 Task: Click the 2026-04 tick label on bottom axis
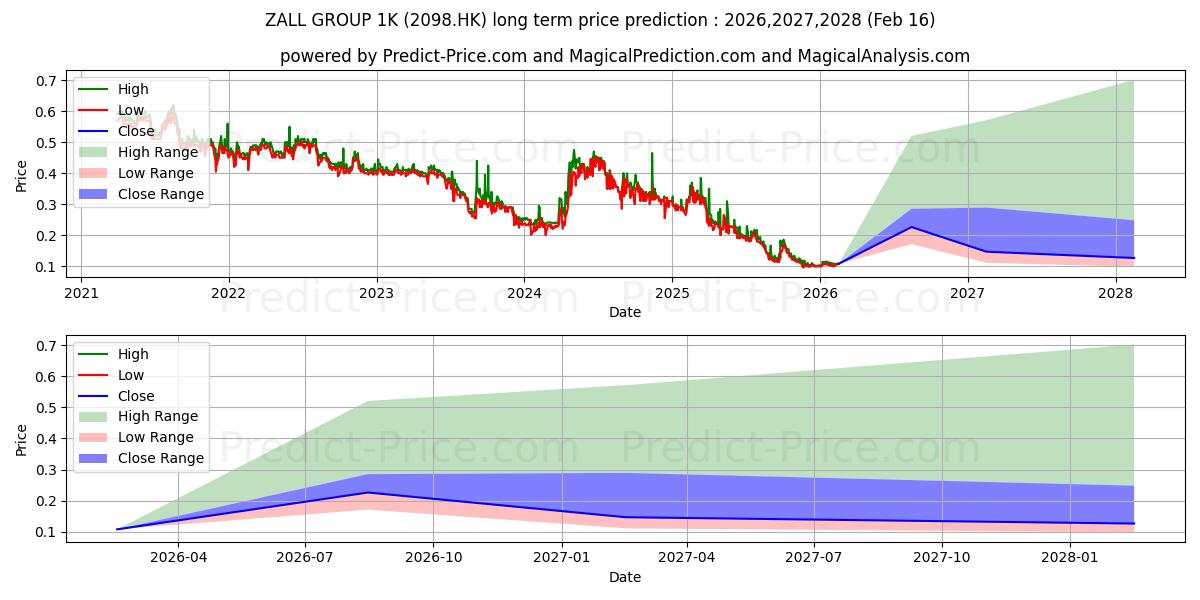[x=178, y=558]
